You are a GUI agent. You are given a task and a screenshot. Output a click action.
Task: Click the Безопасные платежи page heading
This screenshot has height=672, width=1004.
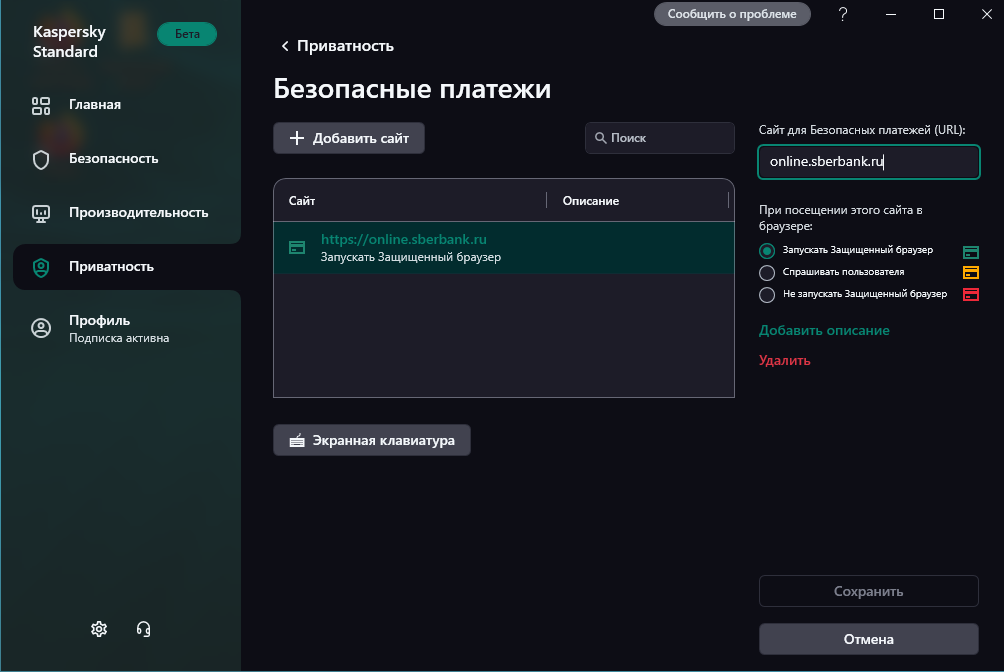(x=412, y=89)
